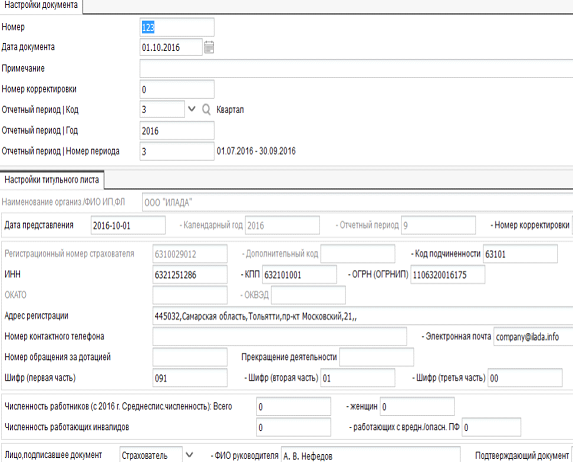Click the Численность работников Всего field
The height and width of the screenshot is (463, 573).
(x=293, y=407)
